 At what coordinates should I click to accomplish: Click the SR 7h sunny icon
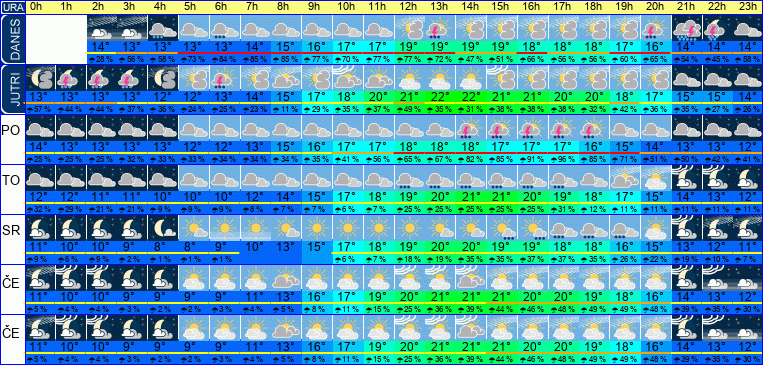click(254, 228)
